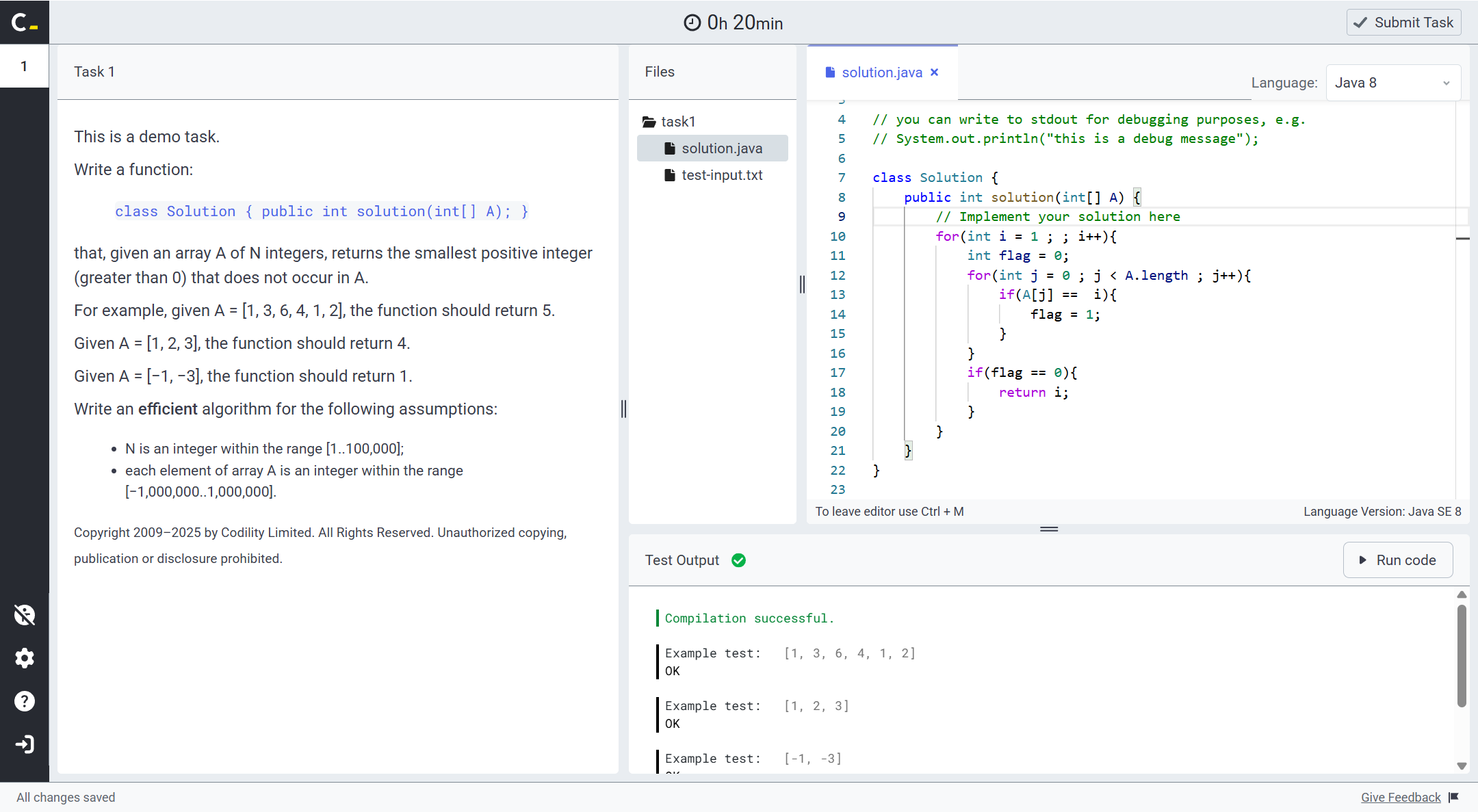Image resolution: width=1478 pixels, height=812 pixels.
Task: Open the Language dropdown showing Java 8
Action: tap(1393, 83)
